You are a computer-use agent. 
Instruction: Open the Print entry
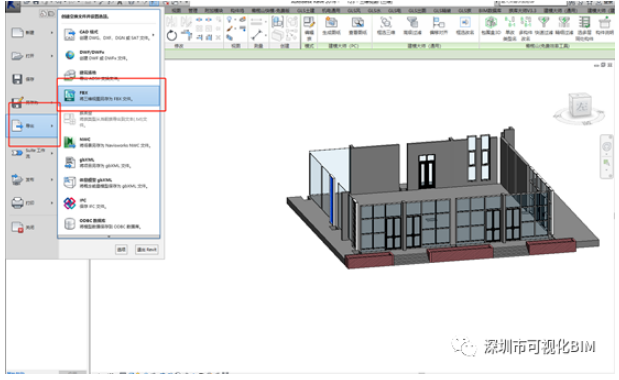pos(32,203)
